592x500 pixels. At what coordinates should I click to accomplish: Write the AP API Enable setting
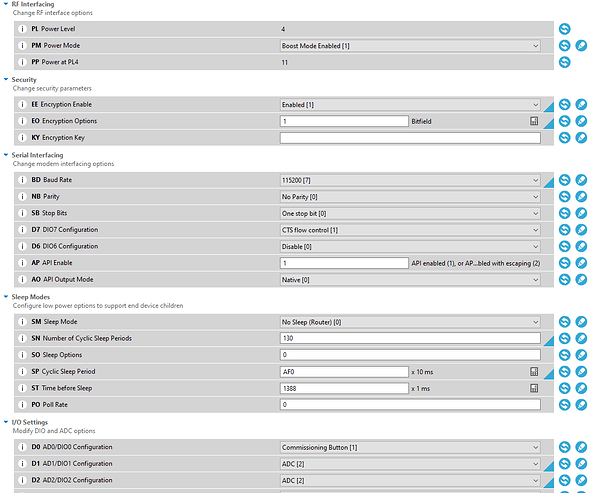[x=581, y=263]
